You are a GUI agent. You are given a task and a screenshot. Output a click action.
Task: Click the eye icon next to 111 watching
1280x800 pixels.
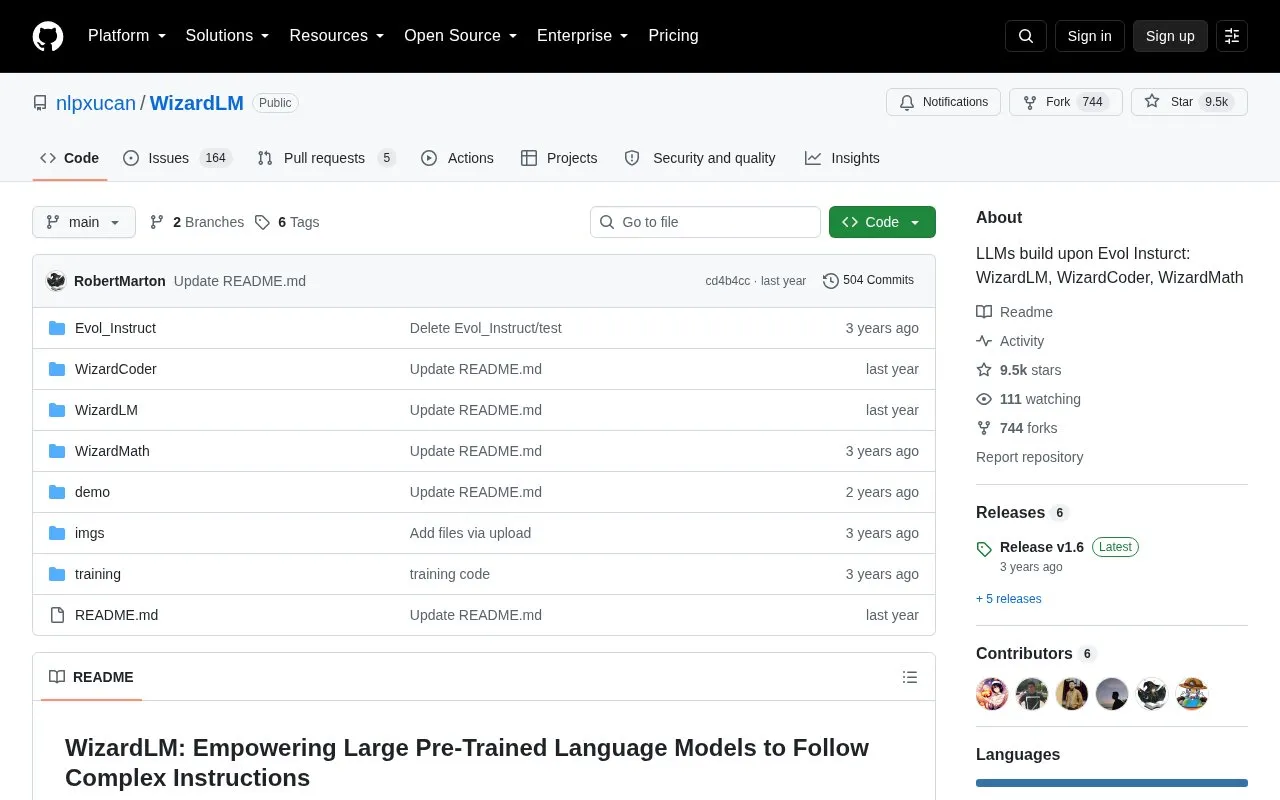pyautogui.click(x=984, y=399)
